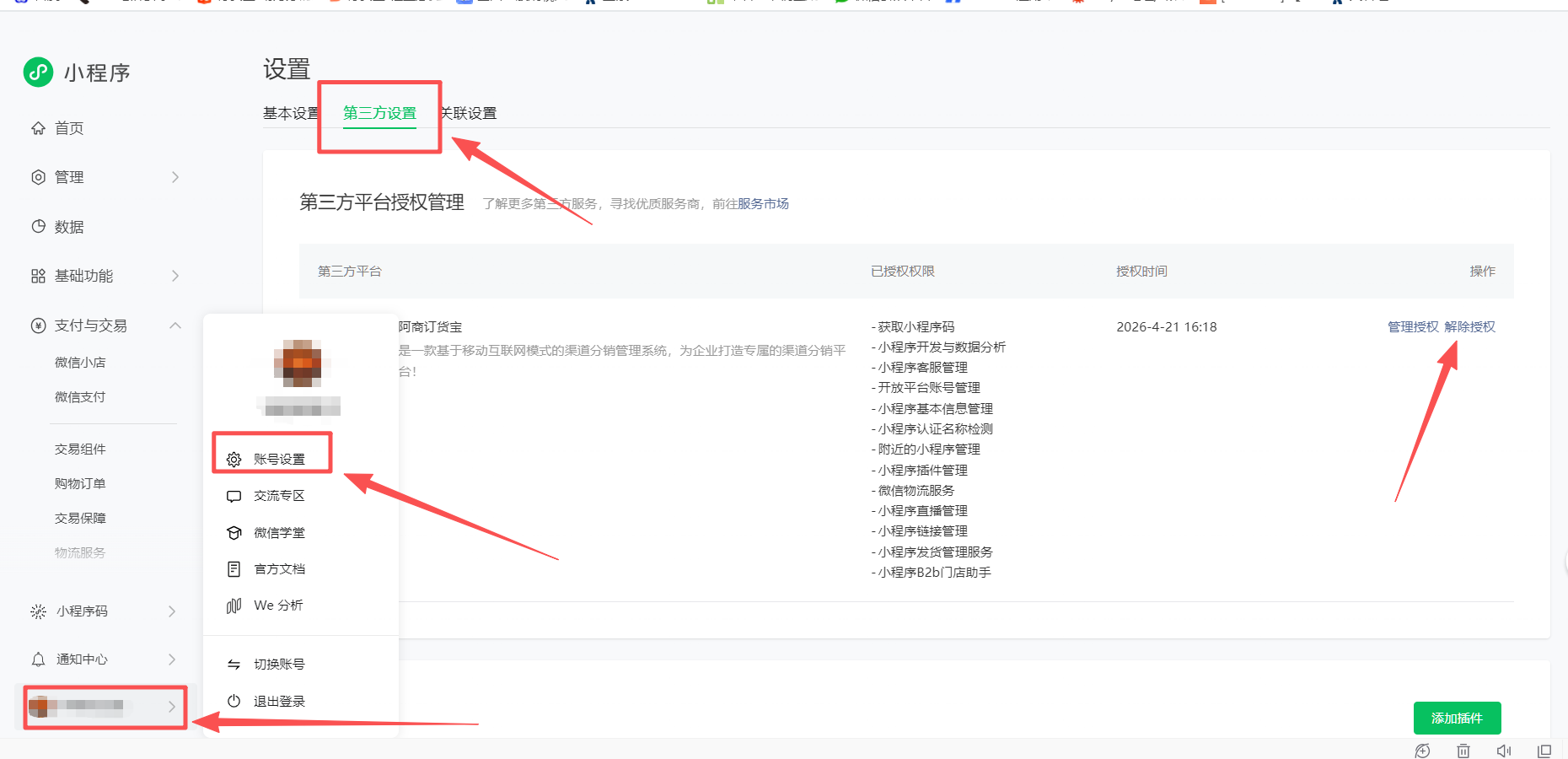Click the 微信学堂 graduation cap icon
Viewport: 1568px width, 759px height.
[234, 533]
